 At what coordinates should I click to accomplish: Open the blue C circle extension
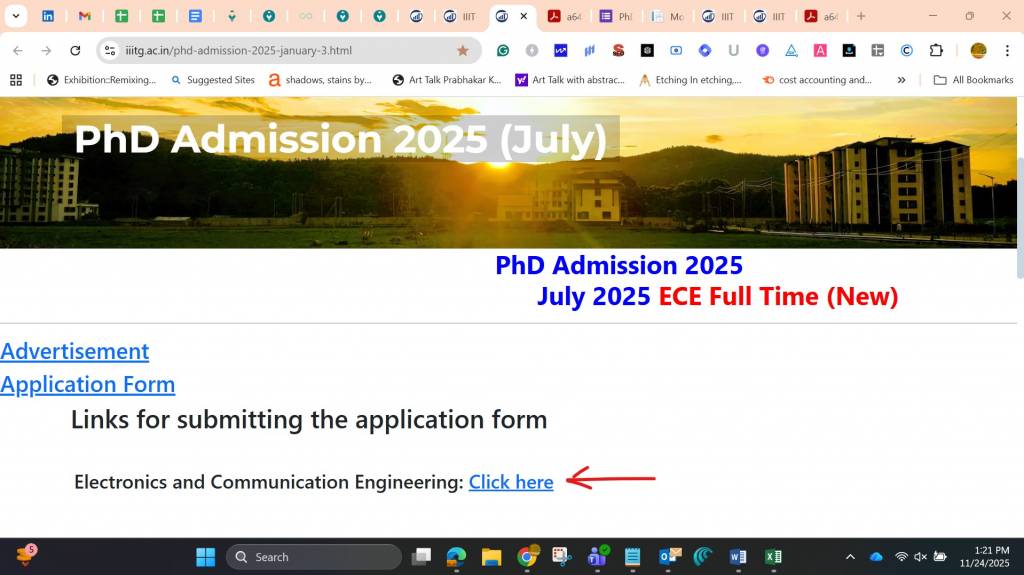(x=906, y=50)
